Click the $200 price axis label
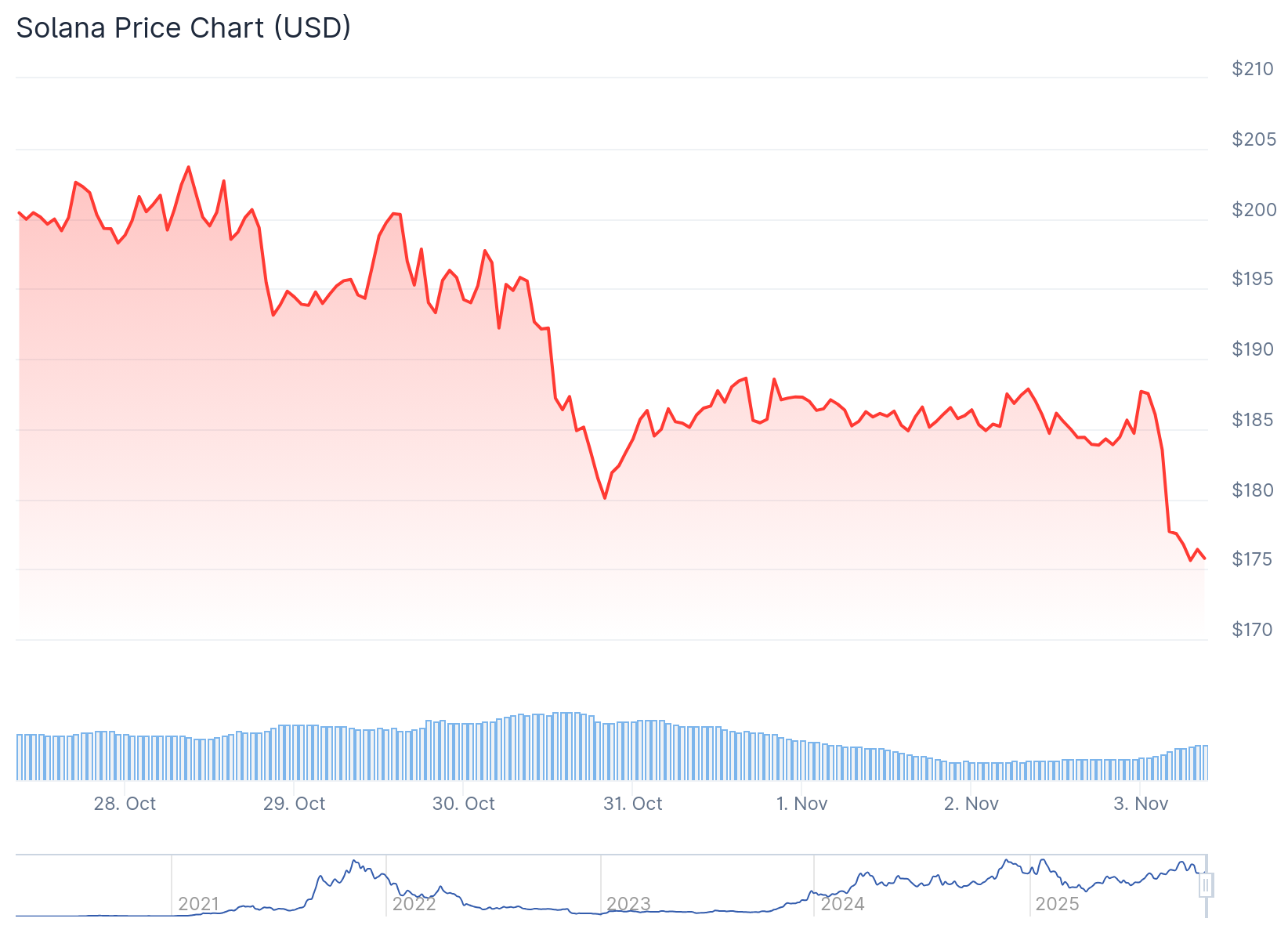Screen dimensions: 1288x940 click(1254, 210)
